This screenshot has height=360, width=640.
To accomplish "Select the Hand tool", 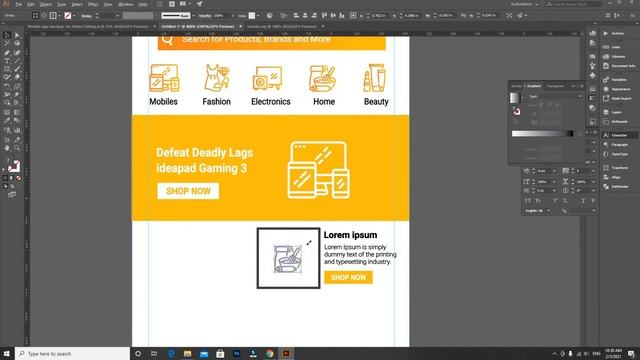I will [x=7, y=148].
